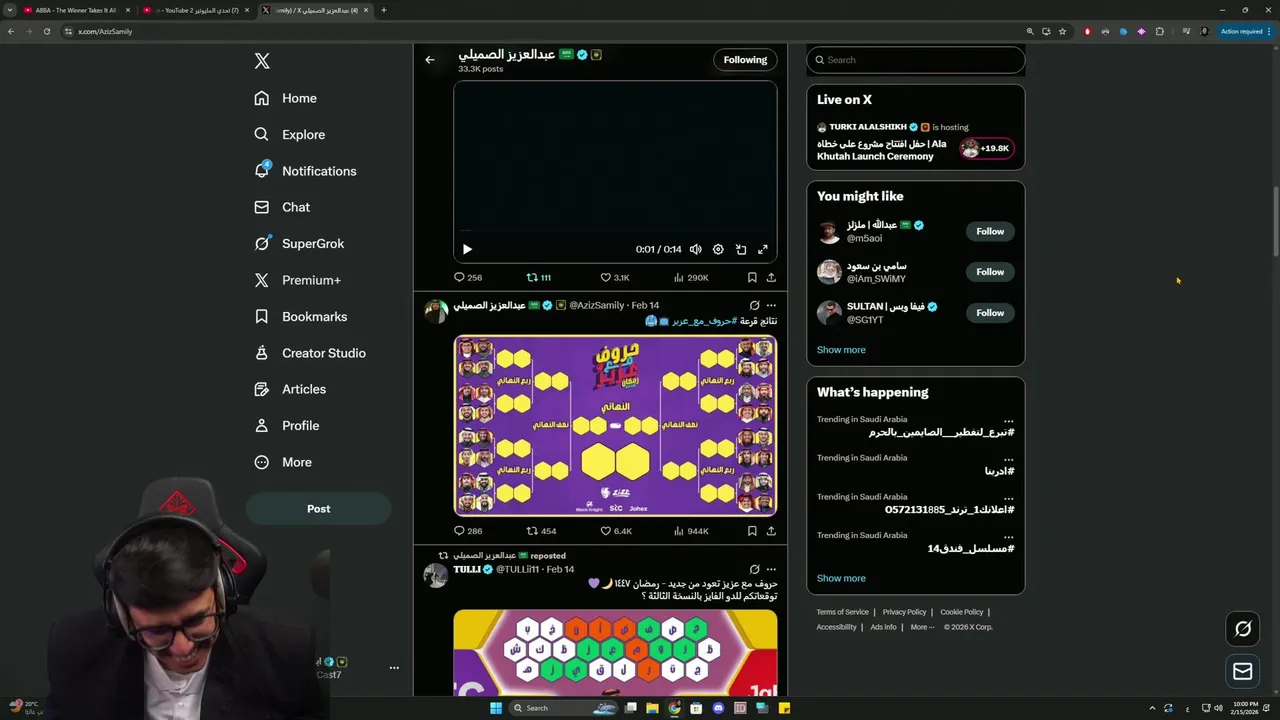Follow the @SG1YT account
The height and width of the screenshot is (720, 1280).
990,313
